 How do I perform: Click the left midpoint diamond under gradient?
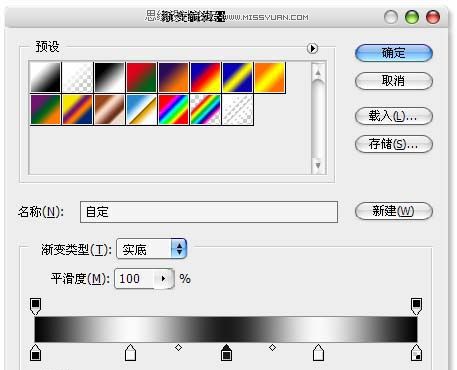click(178, 348)
